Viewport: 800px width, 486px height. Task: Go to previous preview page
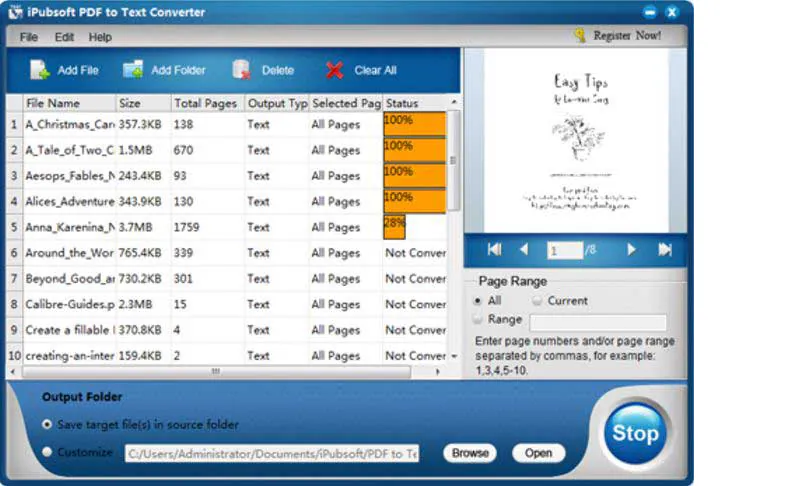[523, 249]
